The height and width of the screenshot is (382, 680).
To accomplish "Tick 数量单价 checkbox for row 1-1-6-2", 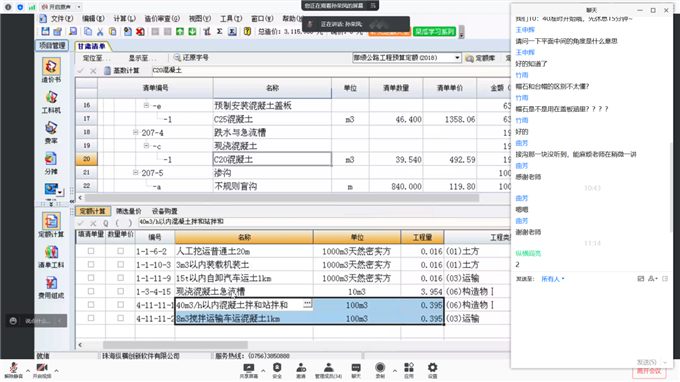I will pos(121,251).
